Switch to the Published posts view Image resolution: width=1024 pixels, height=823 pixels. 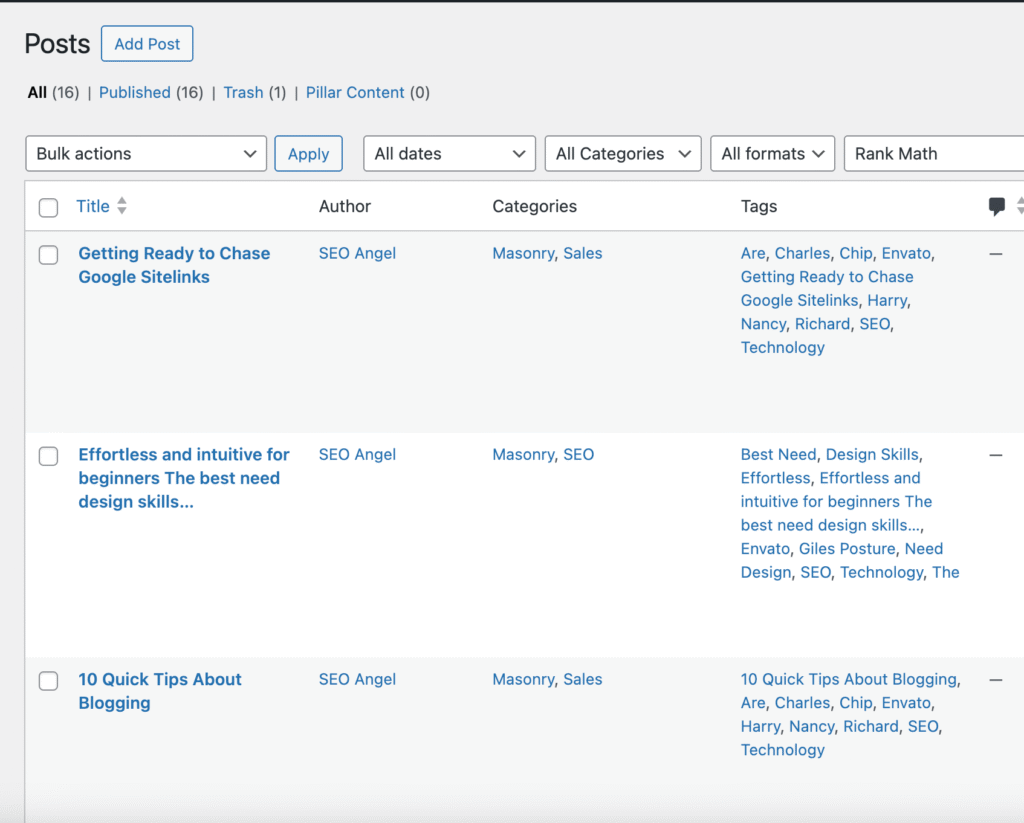click(134, 92)
